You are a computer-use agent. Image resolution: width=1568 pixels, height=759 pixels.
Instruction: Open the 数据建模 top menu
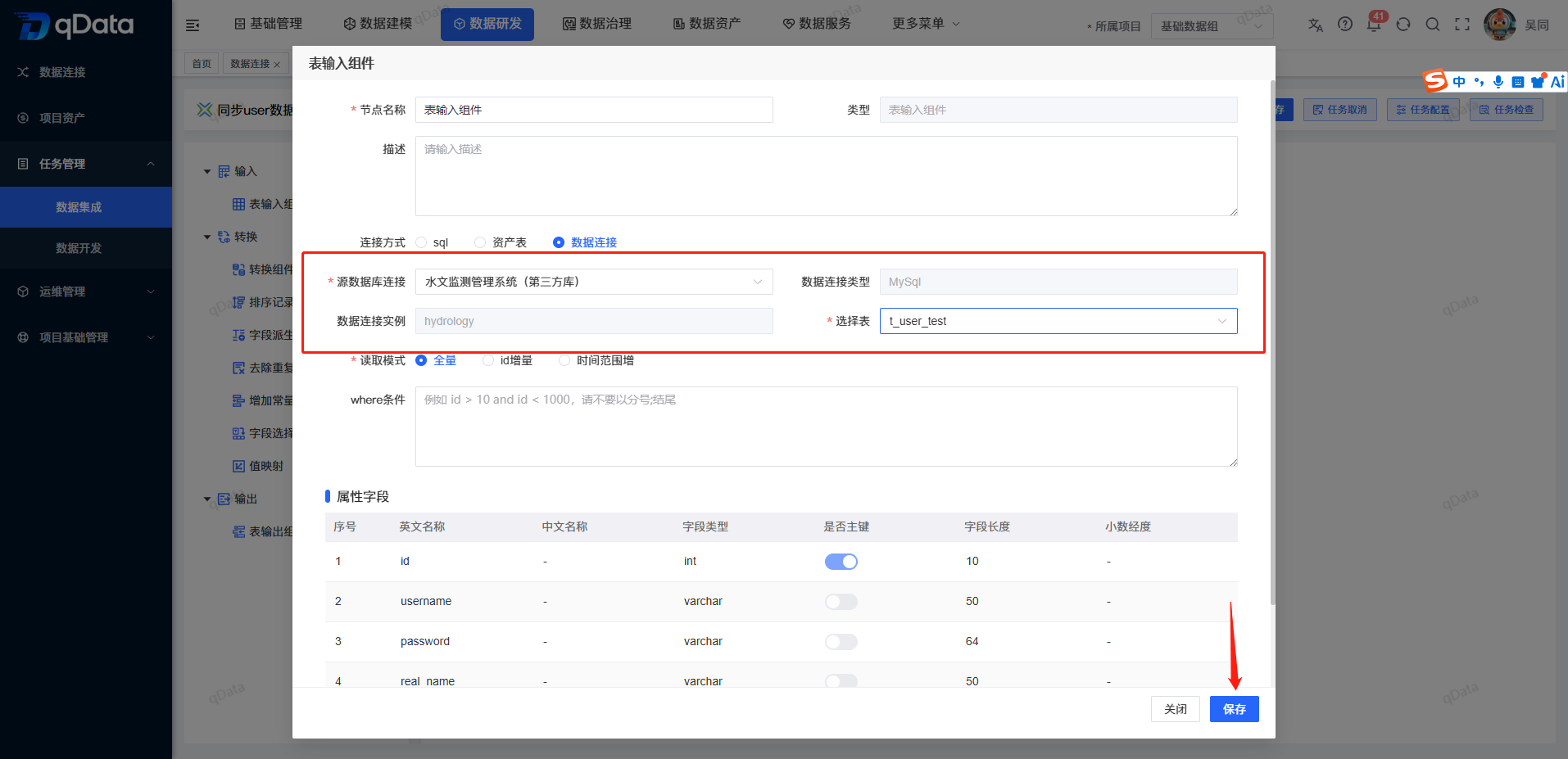[378, 24]
